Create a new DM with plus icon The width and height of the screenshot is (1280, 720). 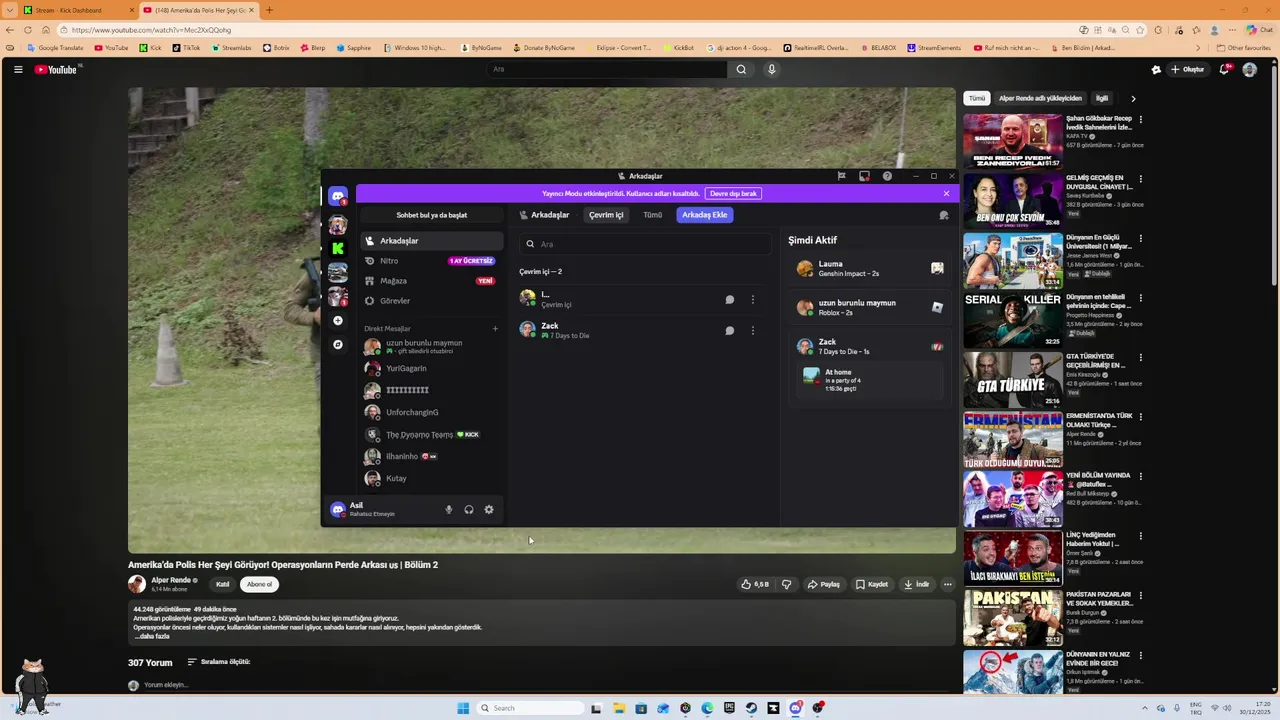click(x=495, y=329)
